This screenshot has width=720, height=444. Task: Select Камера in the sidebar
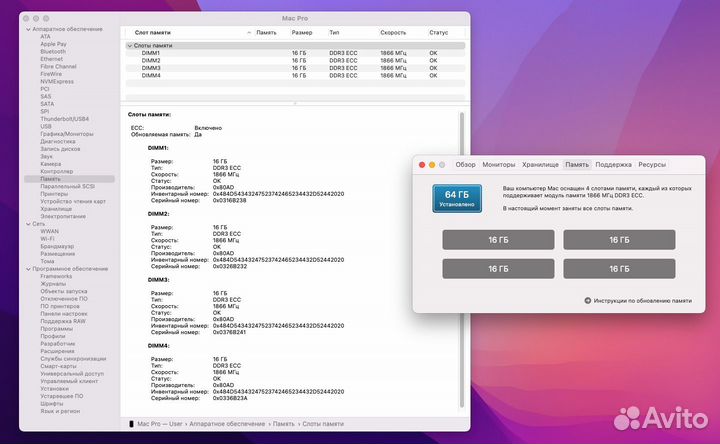point(51,164)
